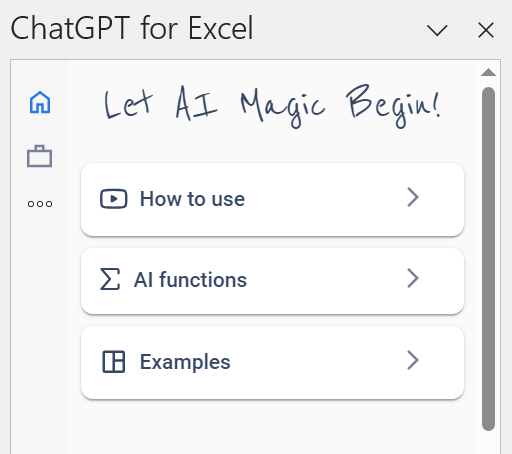Image resolution: width=512 pixels, height=454 pixels.
Task: Close the ChatGPT for Excel pane
Action: [x=486, y=30]
